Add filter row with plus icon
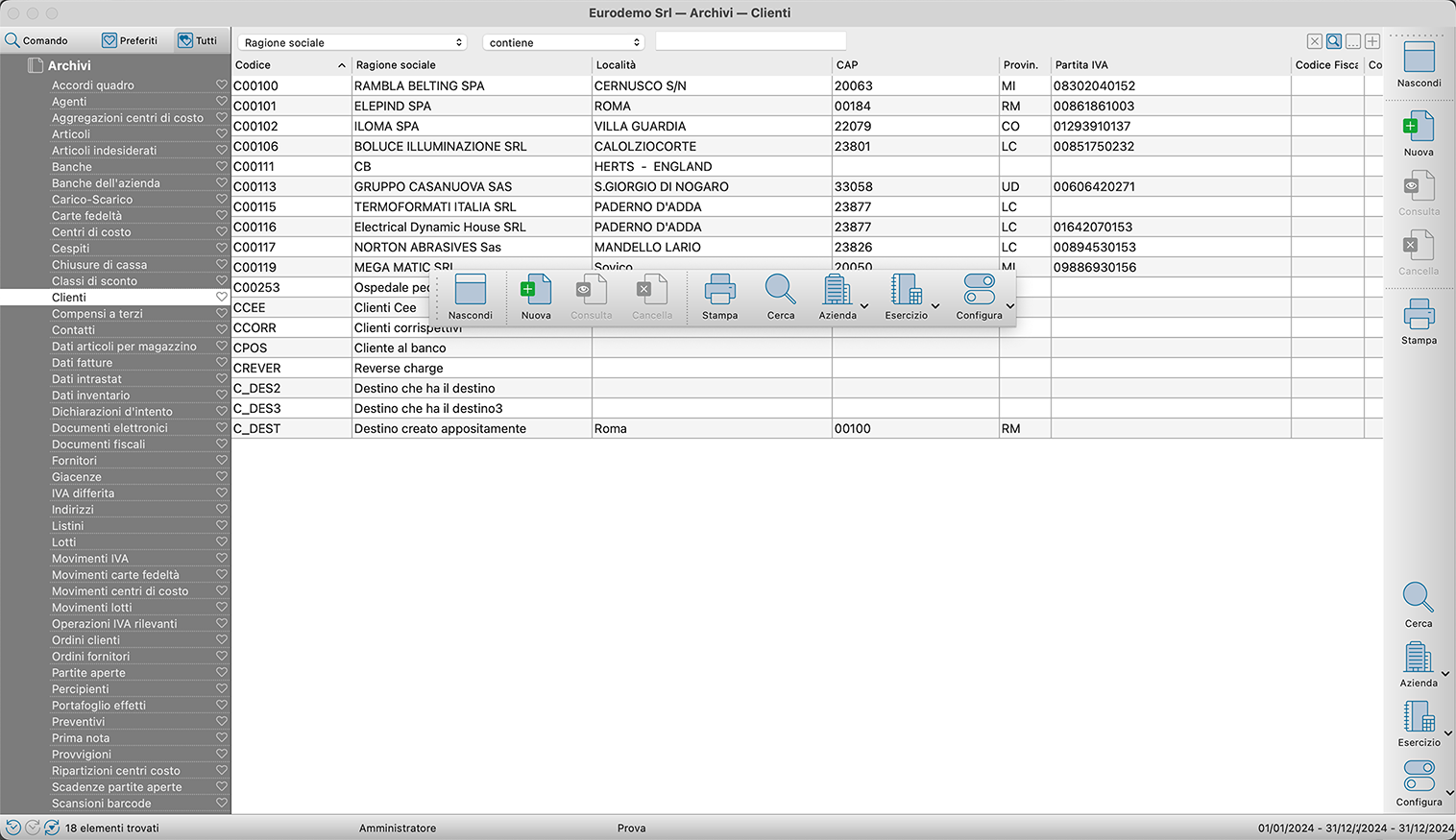This screenshot has width=1456, height=840. point(1372,41)
